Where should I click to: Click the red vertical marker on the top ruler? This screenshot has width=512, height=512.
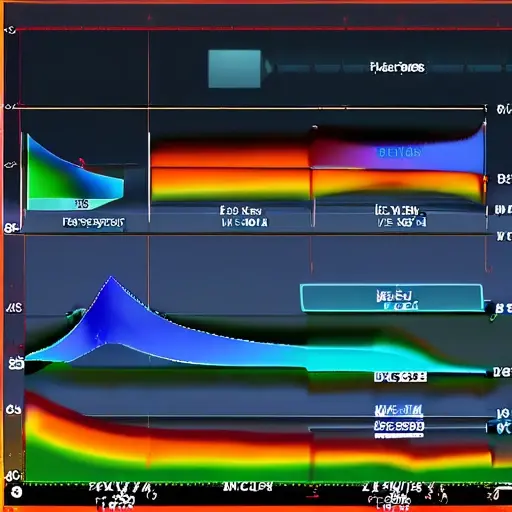click(x=149, y=17)
